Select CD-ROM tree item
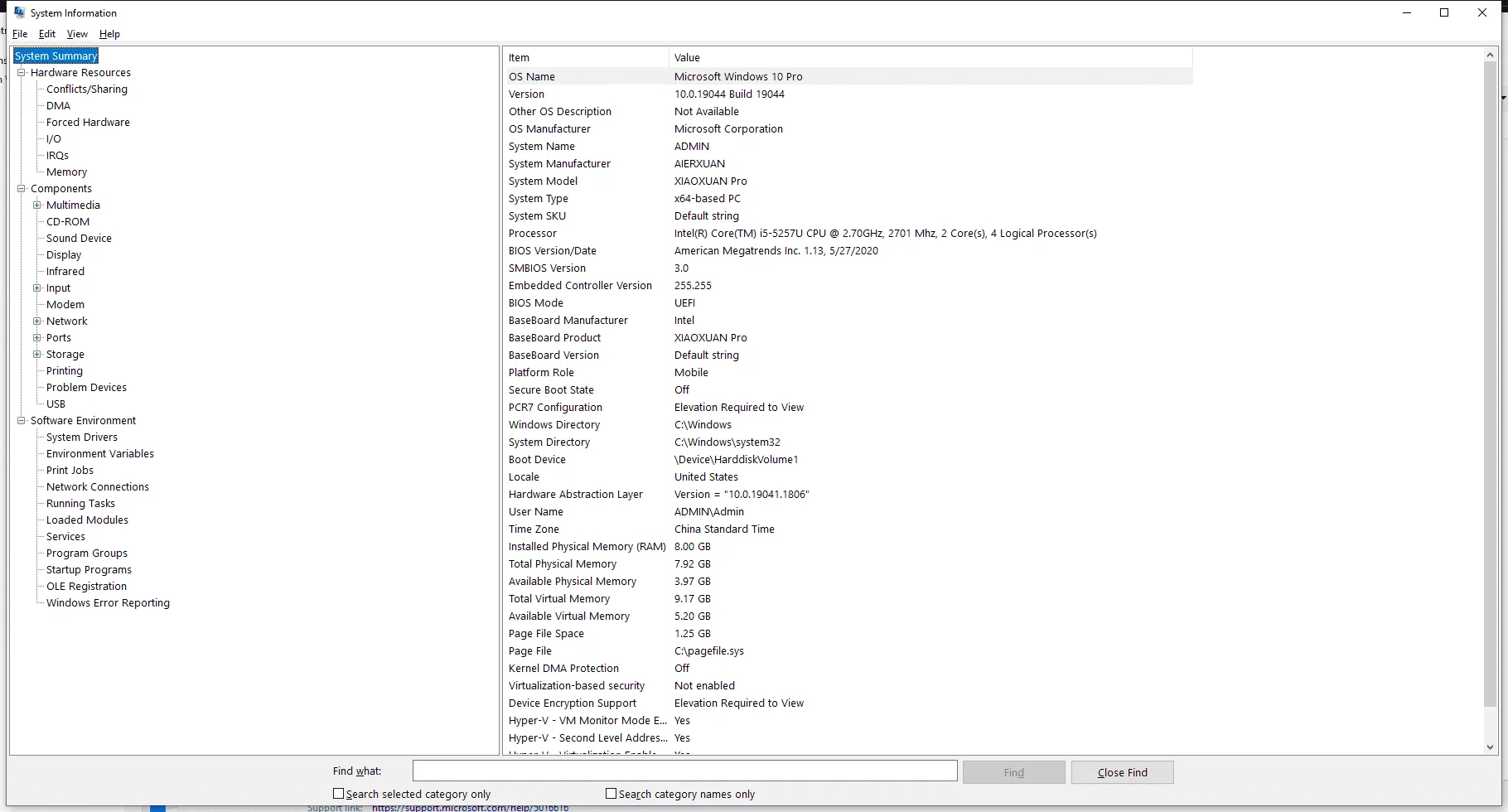 pos(68,222)
